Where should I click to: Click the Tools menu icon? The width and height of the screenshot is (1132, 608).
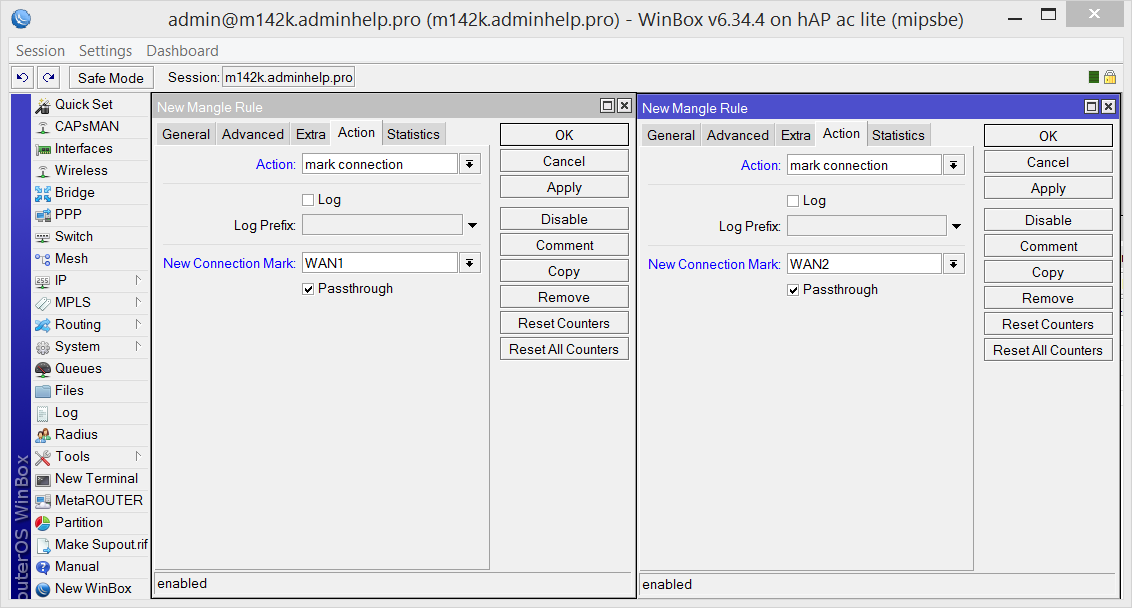43,457
